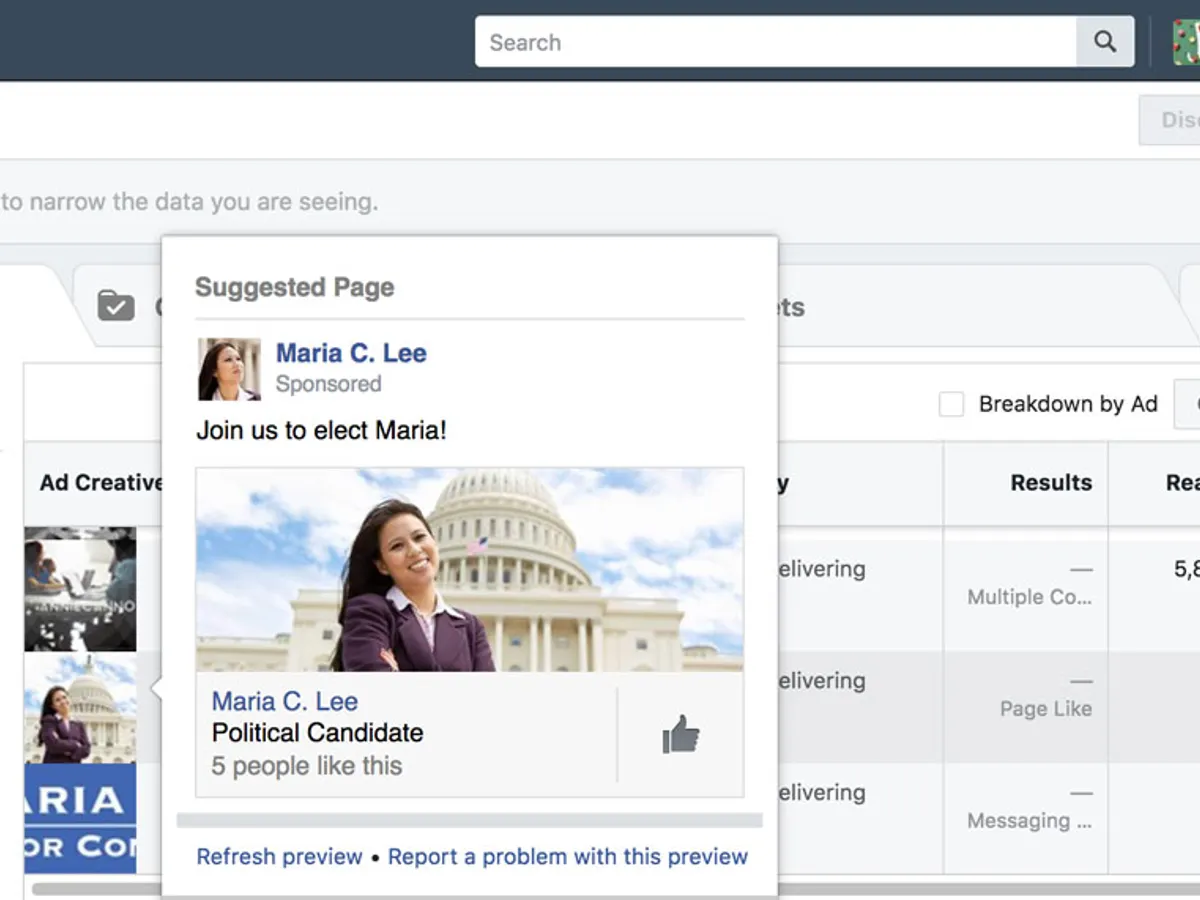This screenshot has height=900, width=1200.
Task: Select the black-and-white office ad thumbnail
Action: (x=80, y=589)
